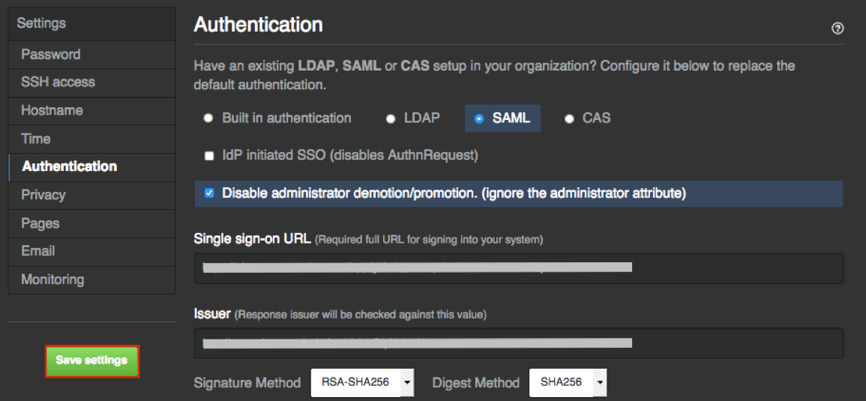Click the Single sign-on URL input field

(x=518, y=268)
